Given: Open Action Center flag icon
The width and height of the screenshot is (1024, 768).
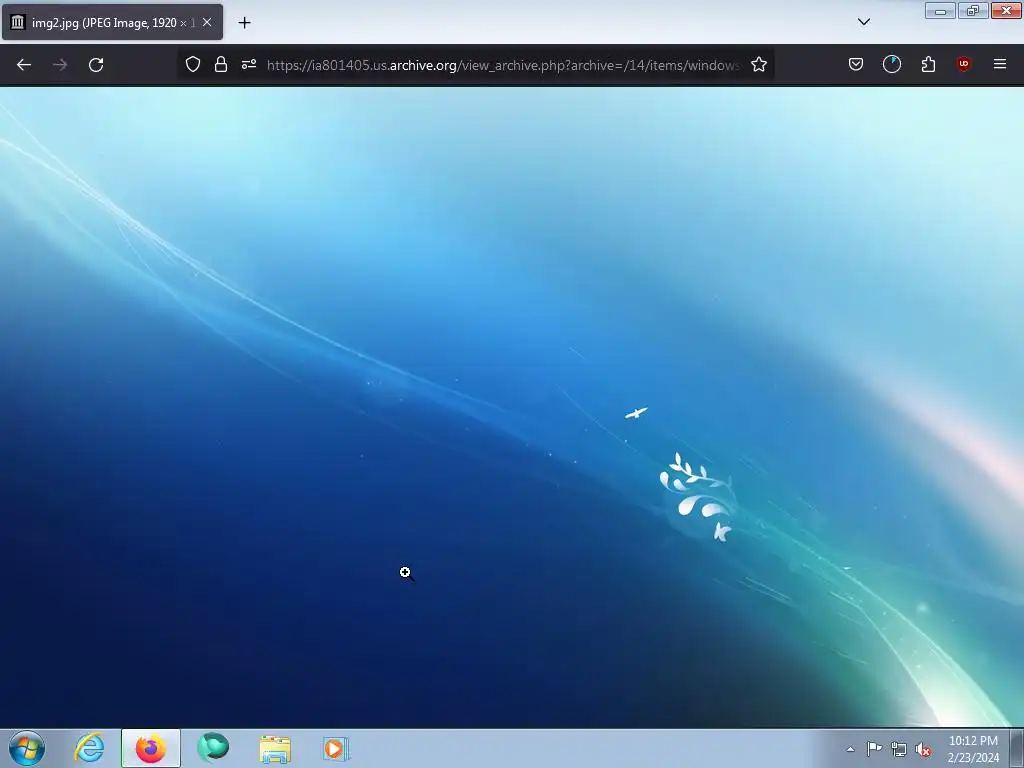Looking at the screenshot, I should coord(874,749).
